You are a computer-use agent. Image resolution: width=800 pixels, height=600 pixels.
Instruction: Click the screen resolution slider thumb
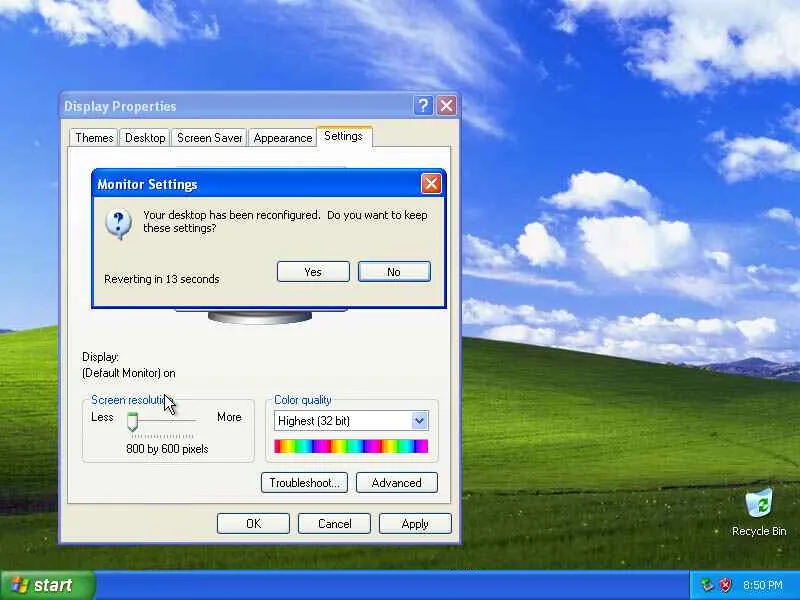coord(132,421)
